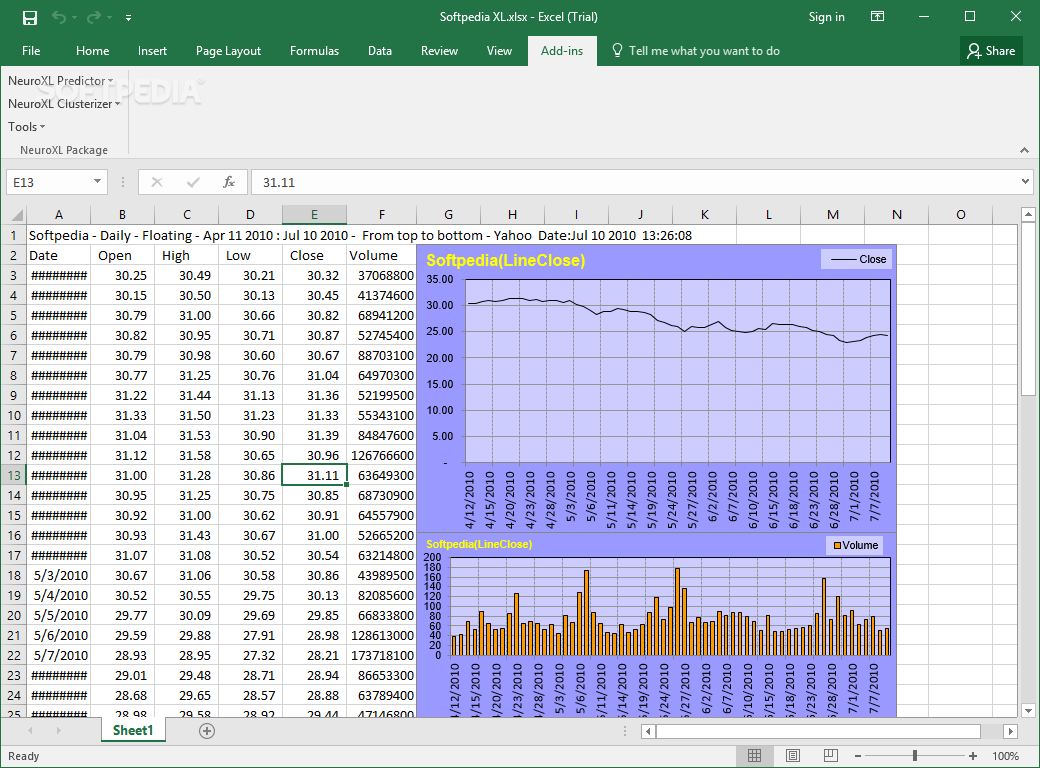Expand the NeuroXL Predictor menu
This screenshot has width=1040, height=768.
[x=60, y=80]
